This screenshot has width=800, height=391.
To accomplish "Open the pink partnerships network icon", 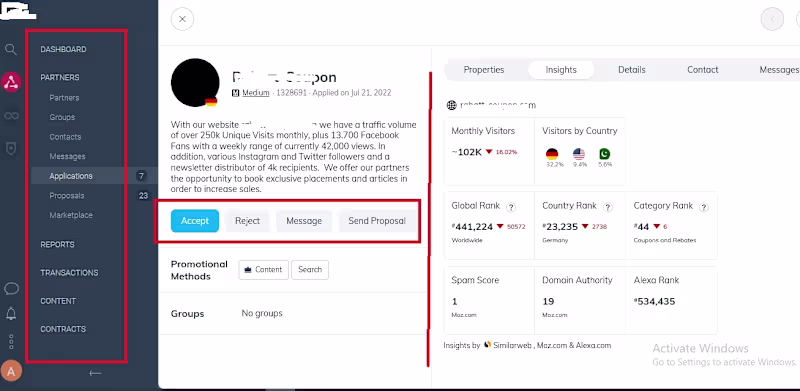I will click(x=11, y=82).
